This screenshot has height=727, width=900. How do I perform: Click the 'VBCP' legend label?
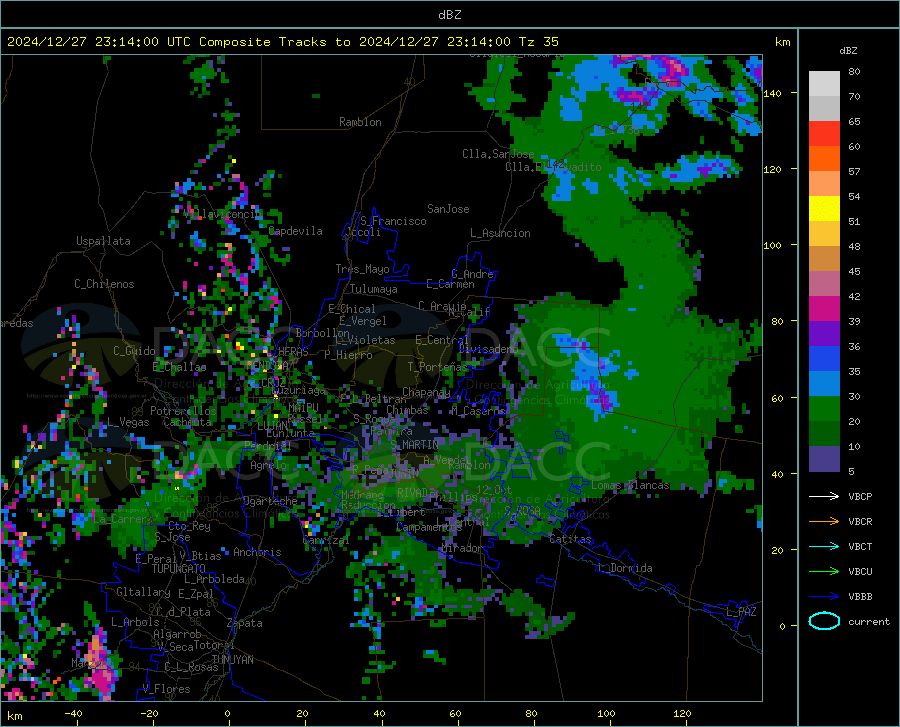[x=860, y=496]
